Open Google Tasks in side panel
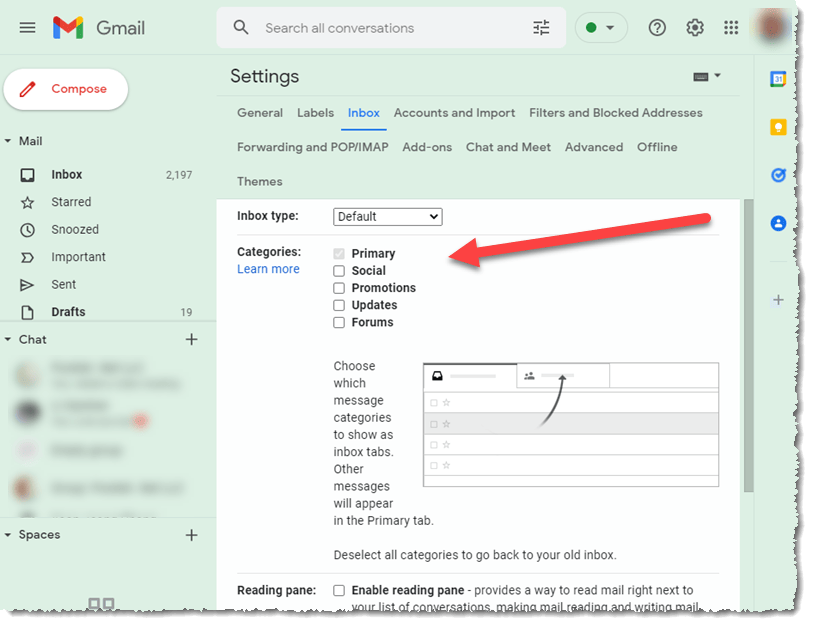The height and width of the screenshot is (628, 813). 778,175
